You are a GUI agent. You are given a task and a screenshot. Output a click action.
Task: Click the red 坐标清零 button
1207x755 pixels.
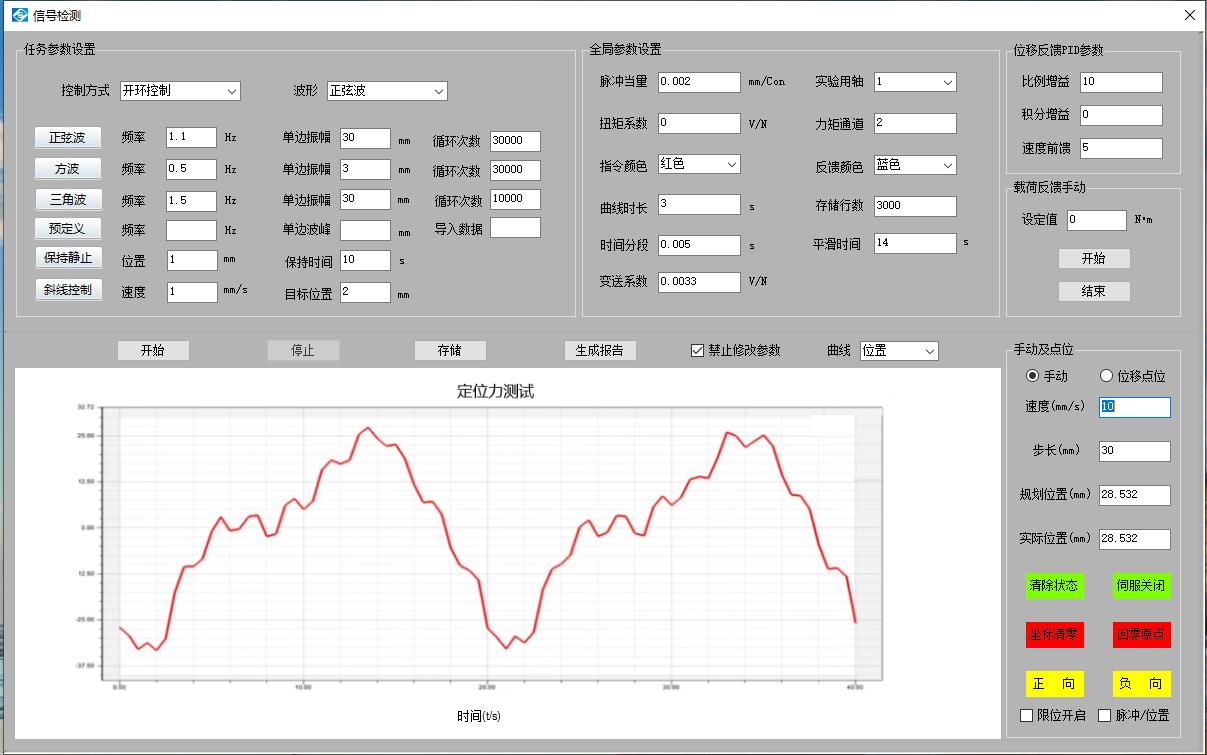(1054, 634)
